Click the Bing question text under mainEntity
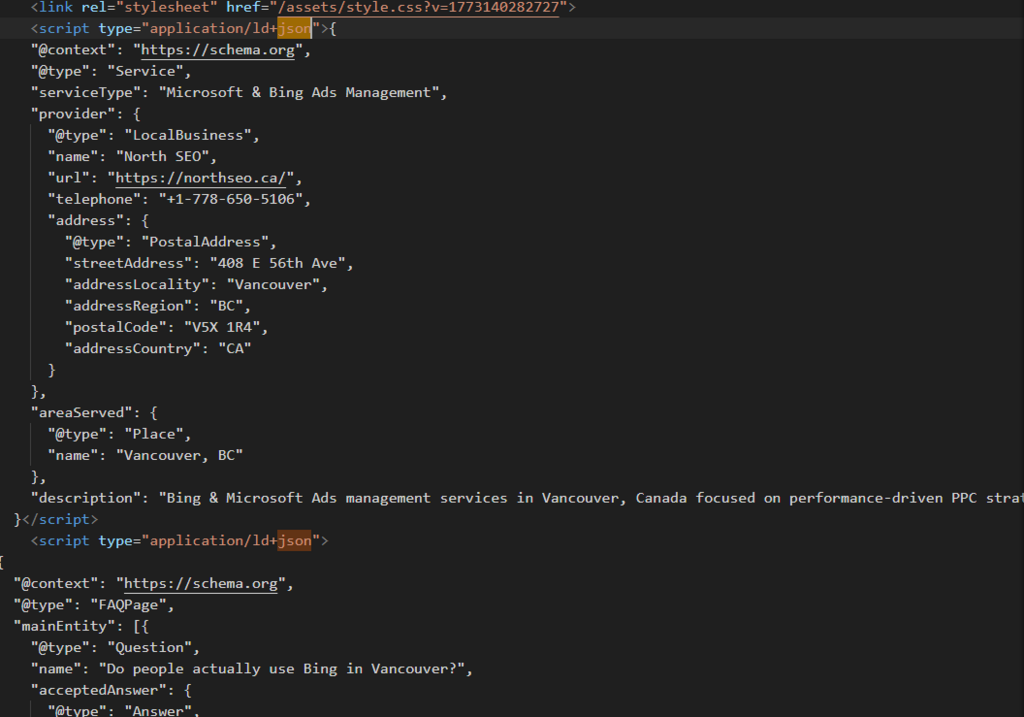 point(290,668)
